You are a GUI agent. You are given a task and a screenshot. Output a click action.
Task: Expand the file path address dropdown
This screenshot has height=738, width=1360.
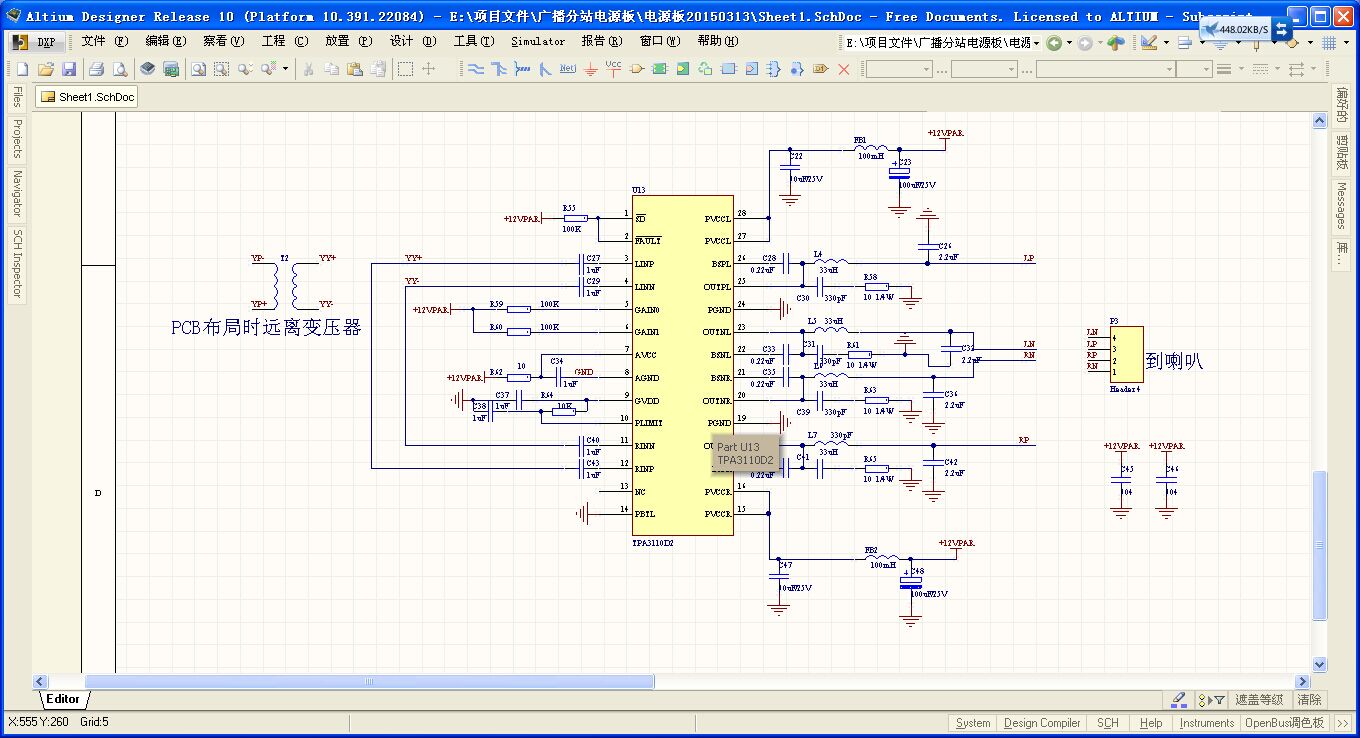1036,43
